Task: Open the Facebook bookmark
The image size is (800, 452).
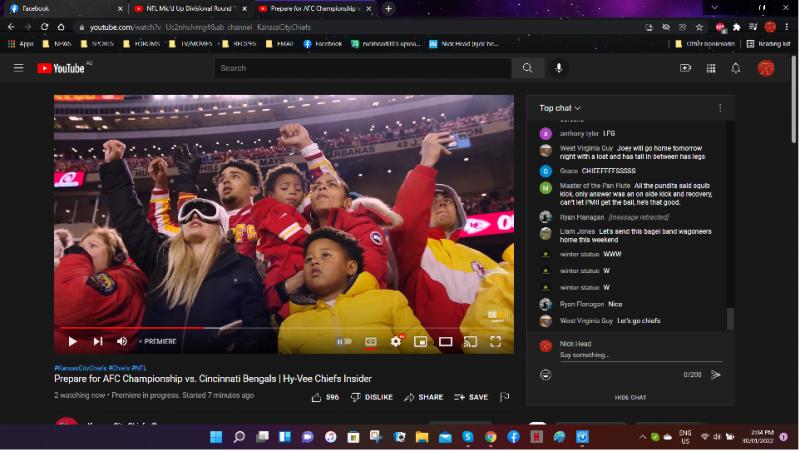Action: click(x=322, y=44)
